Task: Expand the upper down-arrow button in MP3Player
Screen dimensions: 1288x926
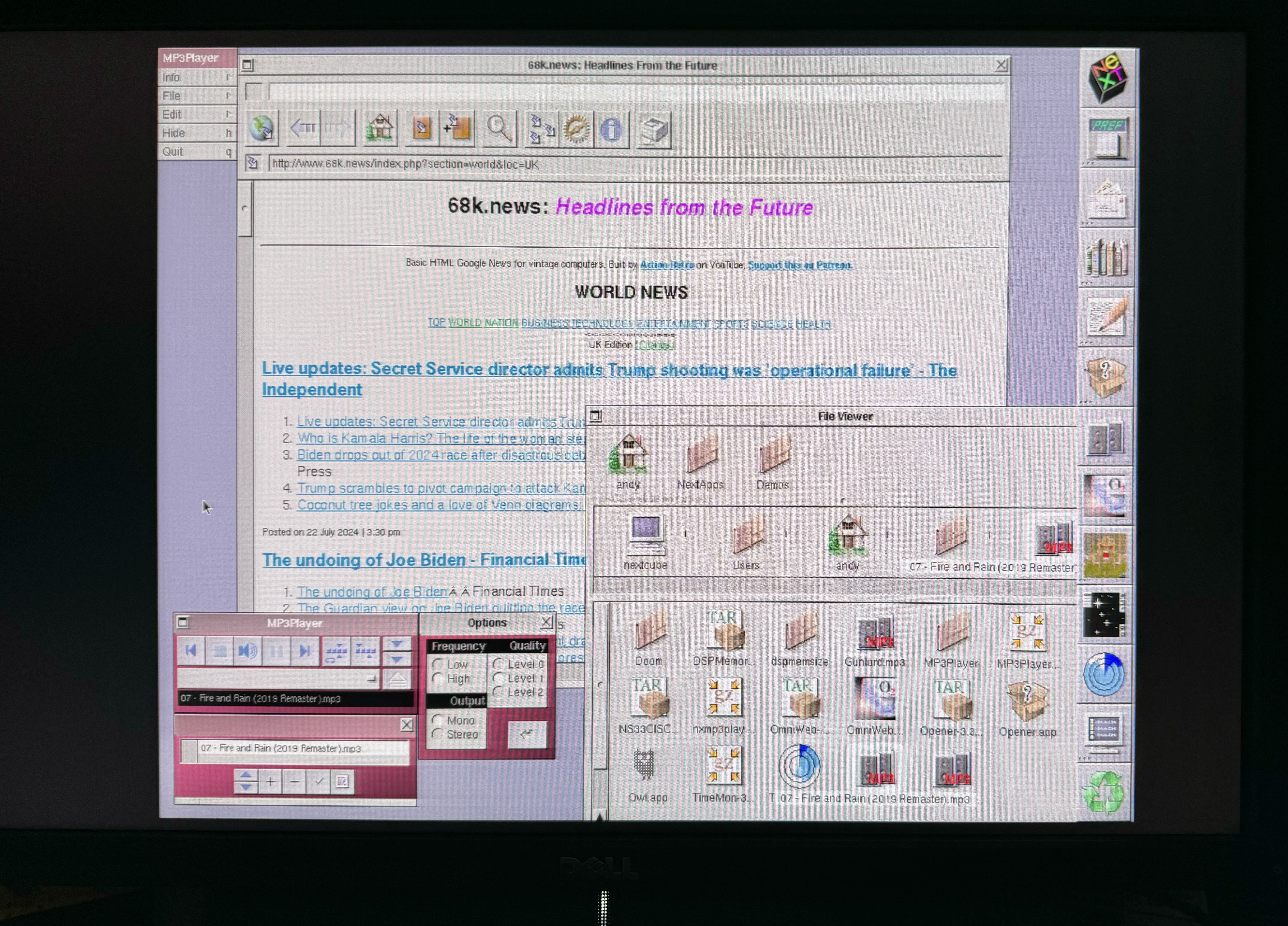Action: click(x=397, y=644)
